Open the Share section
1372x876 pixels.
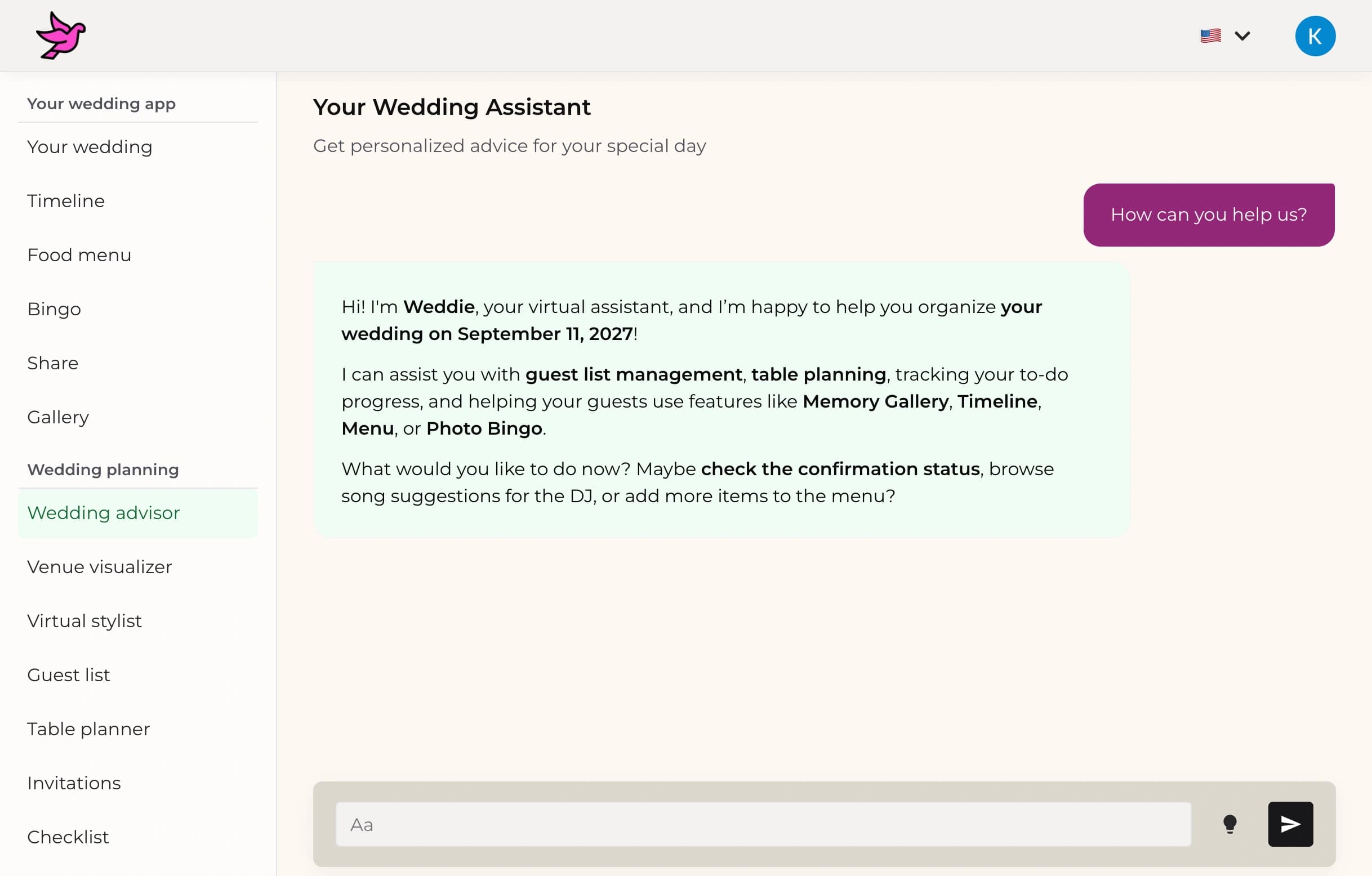point(52,363)
